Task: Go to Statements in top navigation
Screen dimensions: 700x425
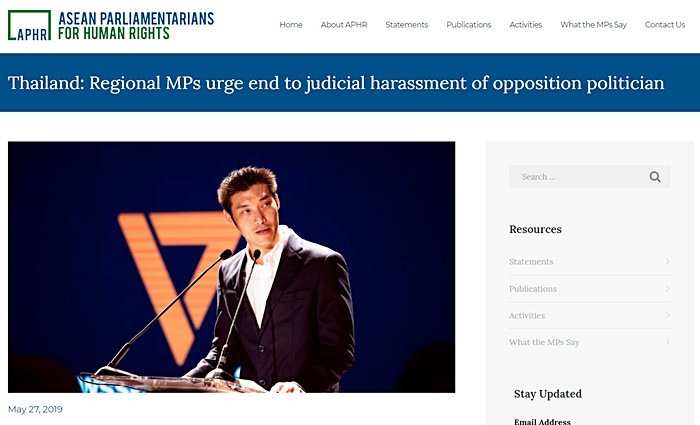Action: [x=407, y=25]
